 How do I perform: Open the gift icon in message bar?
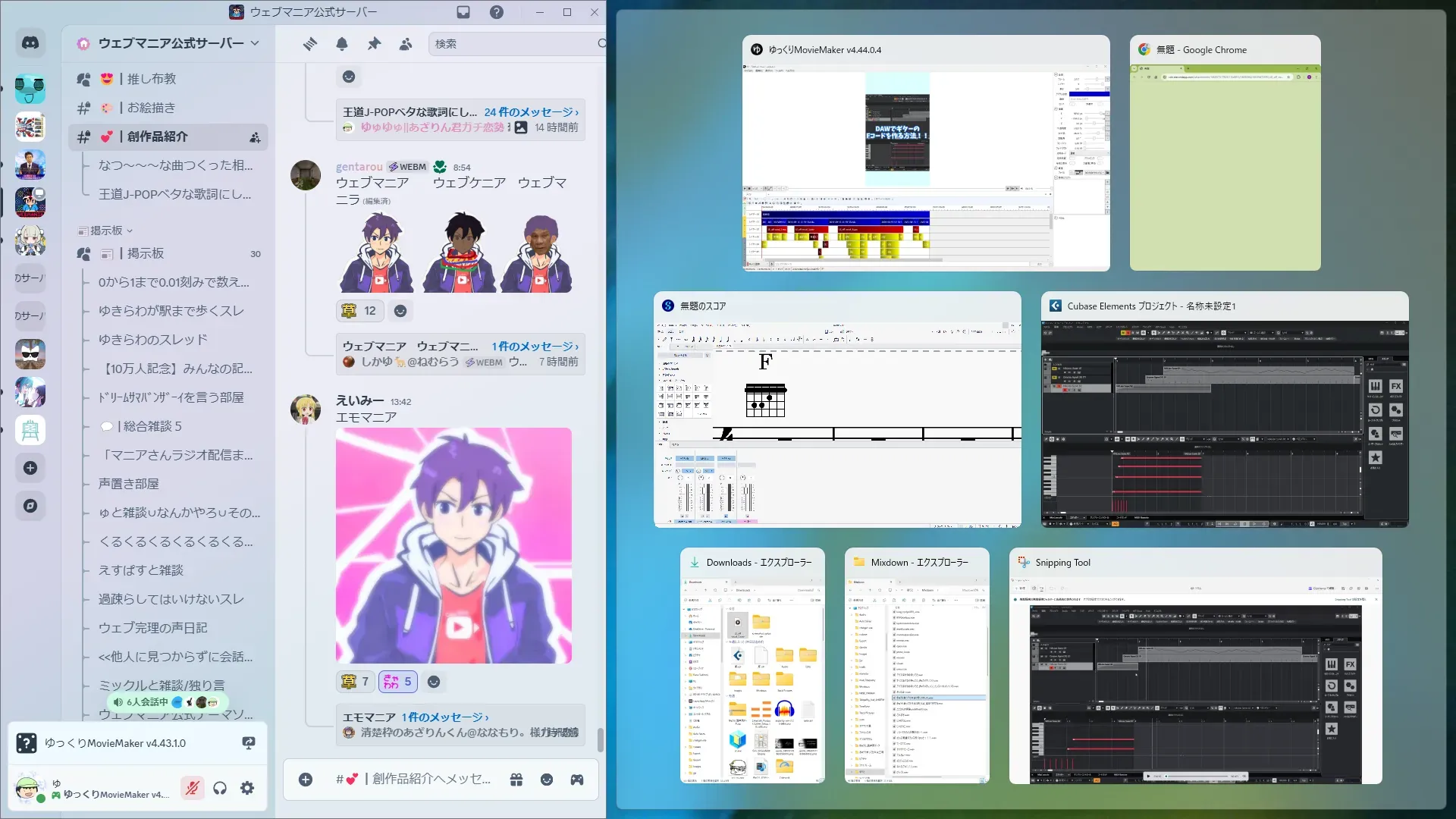click(516, 780)
